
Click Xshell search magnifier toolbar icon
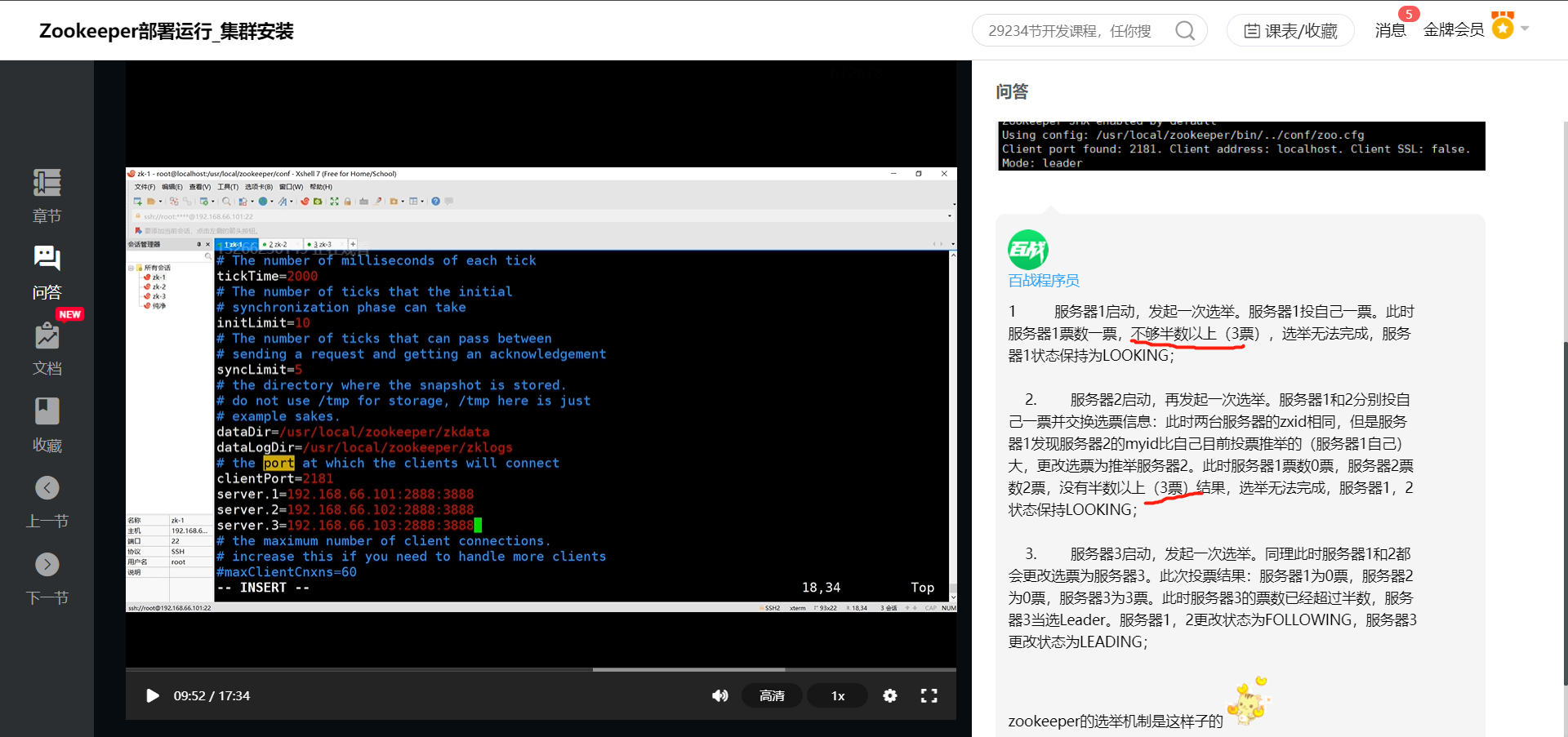tap(226, 202)
